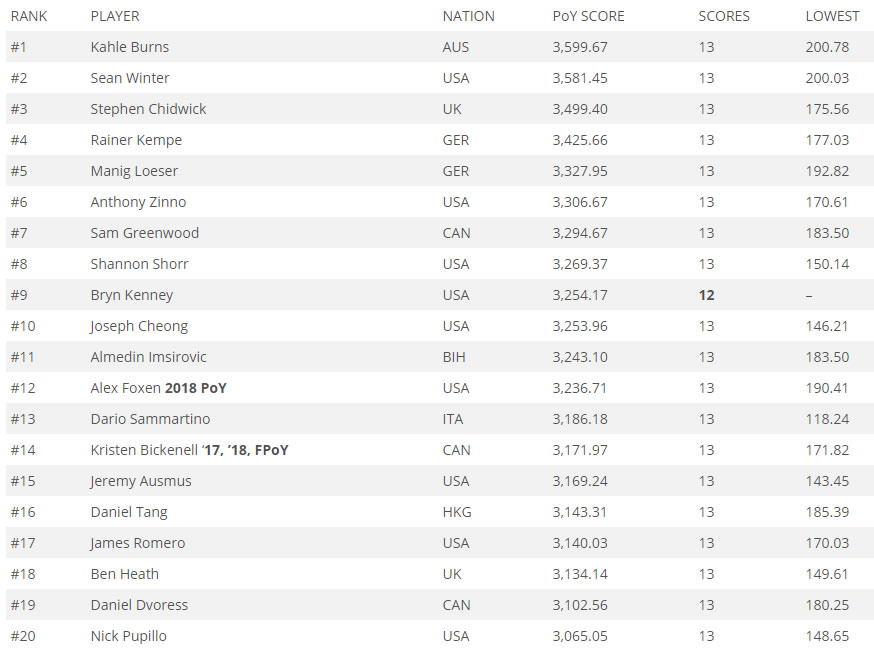Image resolution: width=874 pixels, height=656 pixels.
Task: Click Dario Sammartino's lowest score 118.24
Action: pyautogui.click(x=826, y=419)
